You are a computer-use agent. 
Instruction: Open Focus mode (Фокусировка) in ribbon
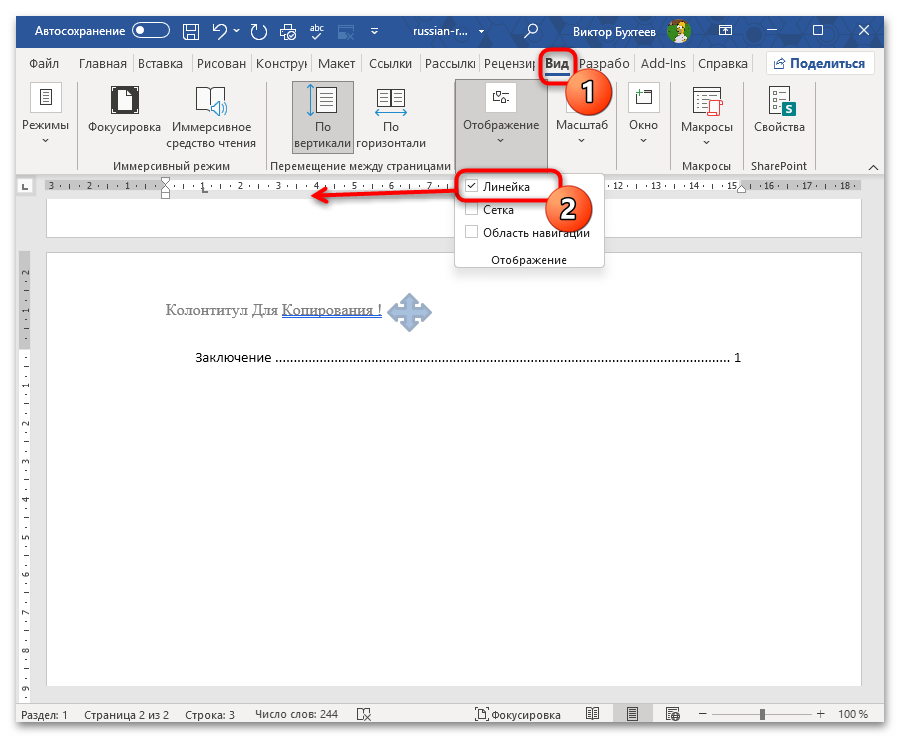point(125,110)
